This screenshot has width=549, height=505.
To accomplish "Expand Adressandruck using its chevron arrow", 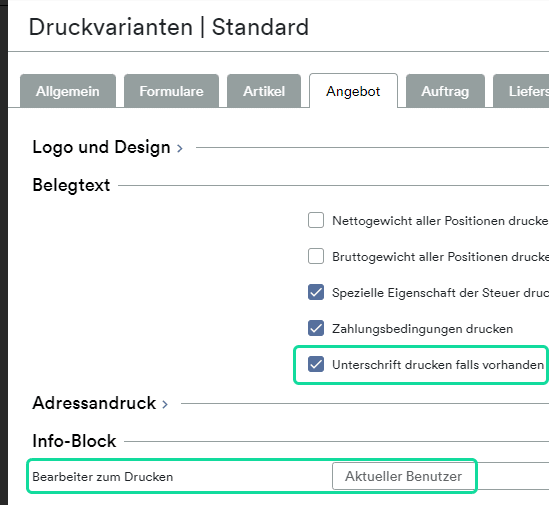I will [165, 404].
